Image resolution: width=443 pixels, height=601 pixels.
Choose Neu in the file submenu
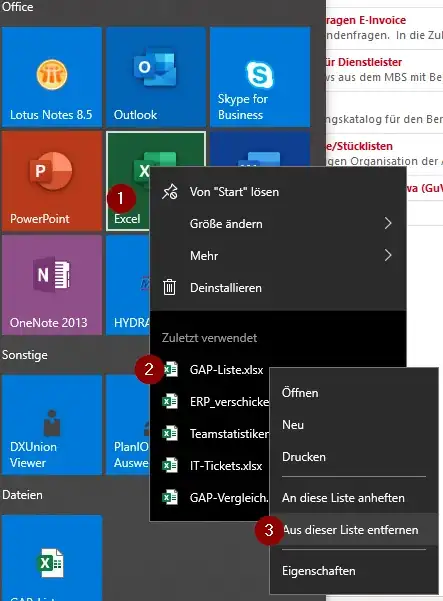pyautogui.click(x=354, y=425)
